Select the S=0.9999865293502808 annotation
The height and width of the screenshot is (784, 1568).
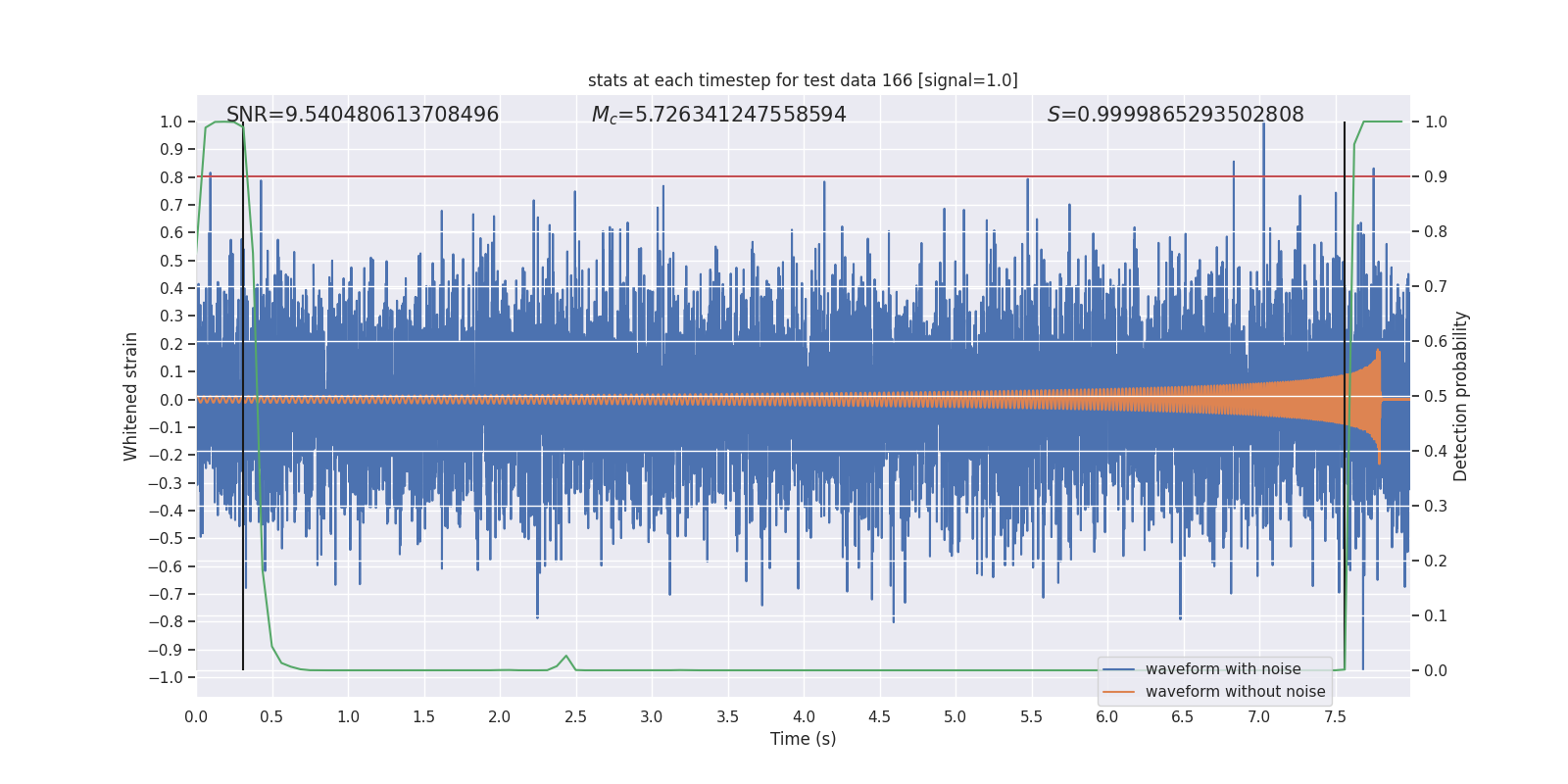(x=1175, y=115)
